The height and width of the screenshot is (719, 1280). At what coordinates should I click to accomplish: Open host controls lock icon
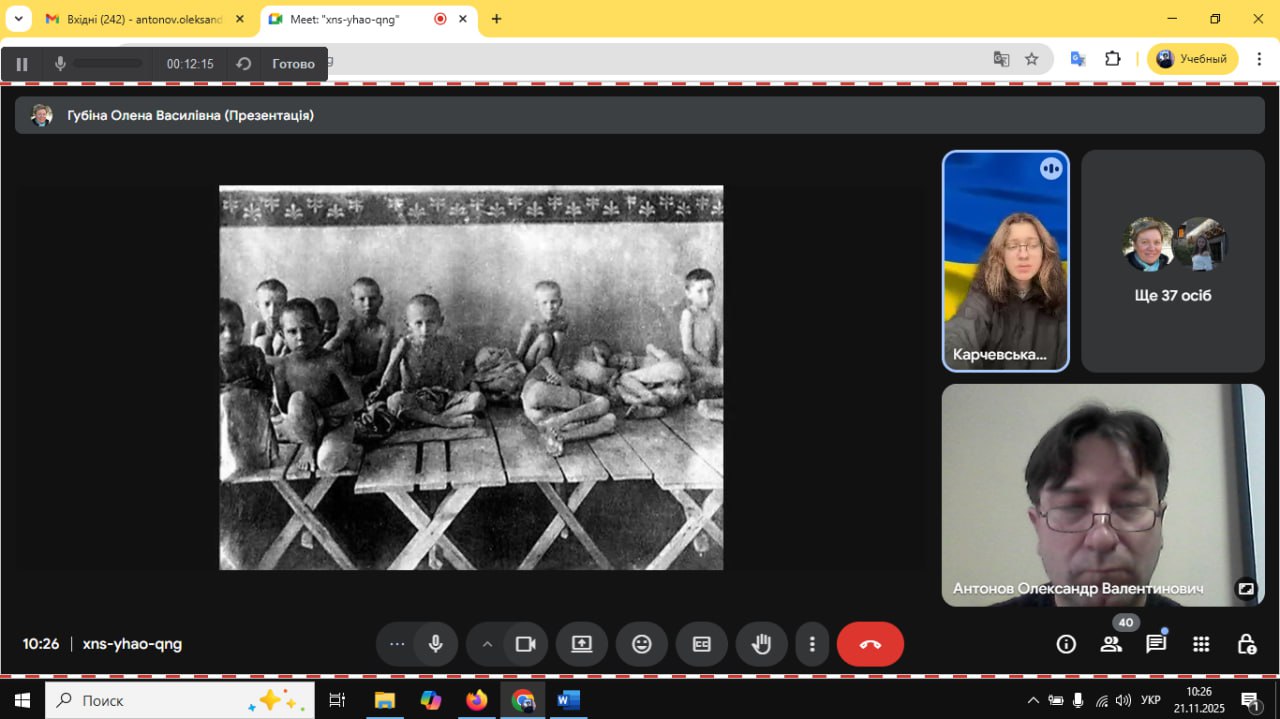coord(1246,644)
